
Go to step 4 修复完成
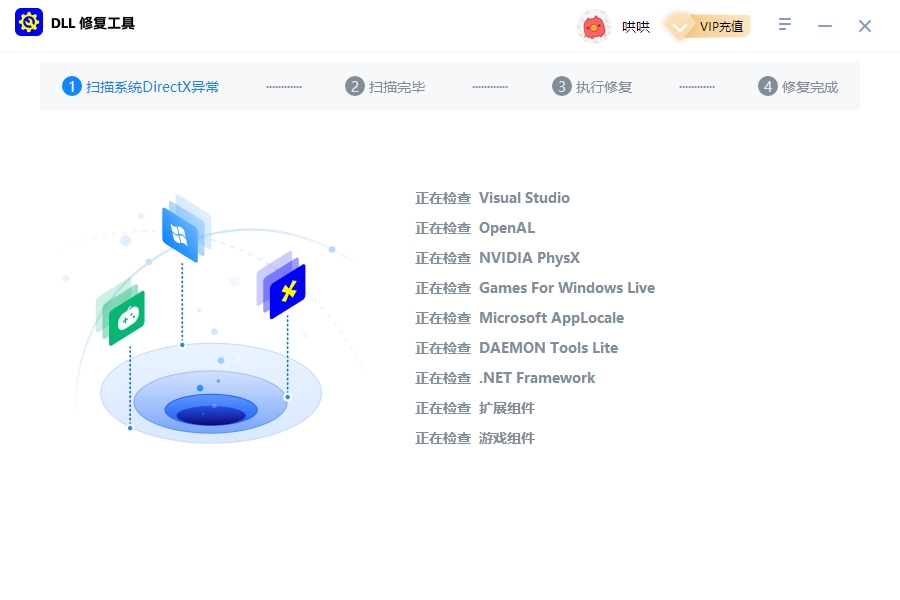pos(798,87)
